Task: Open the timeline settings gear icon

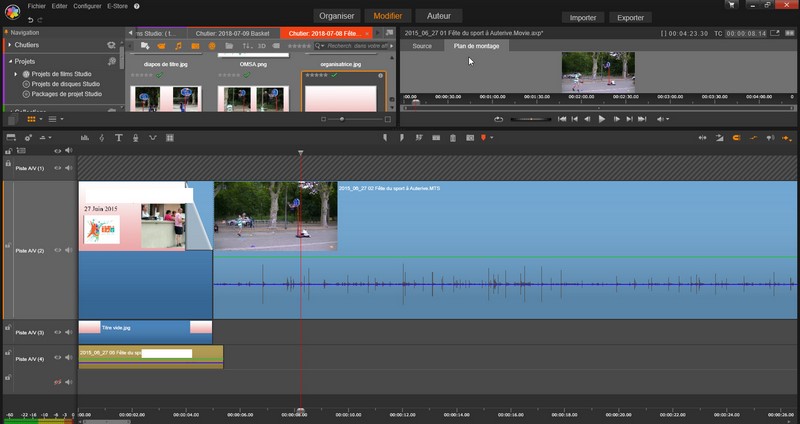Action: 28,138
